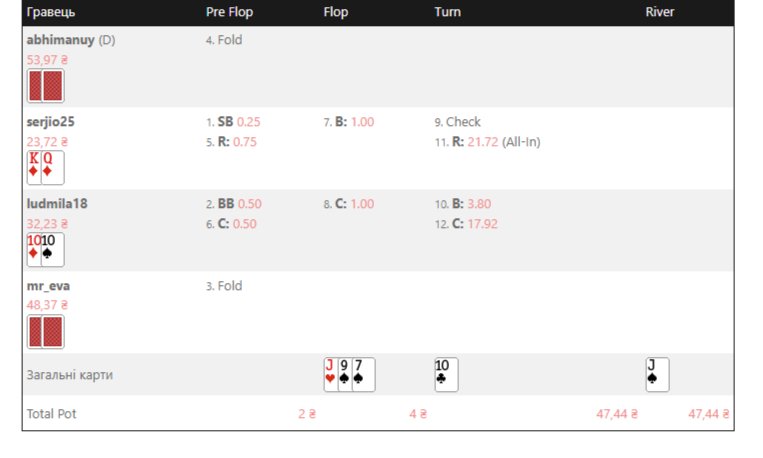Select the Flop column header
The height and width of the screenshot is (458, 763).
[336, 12]
